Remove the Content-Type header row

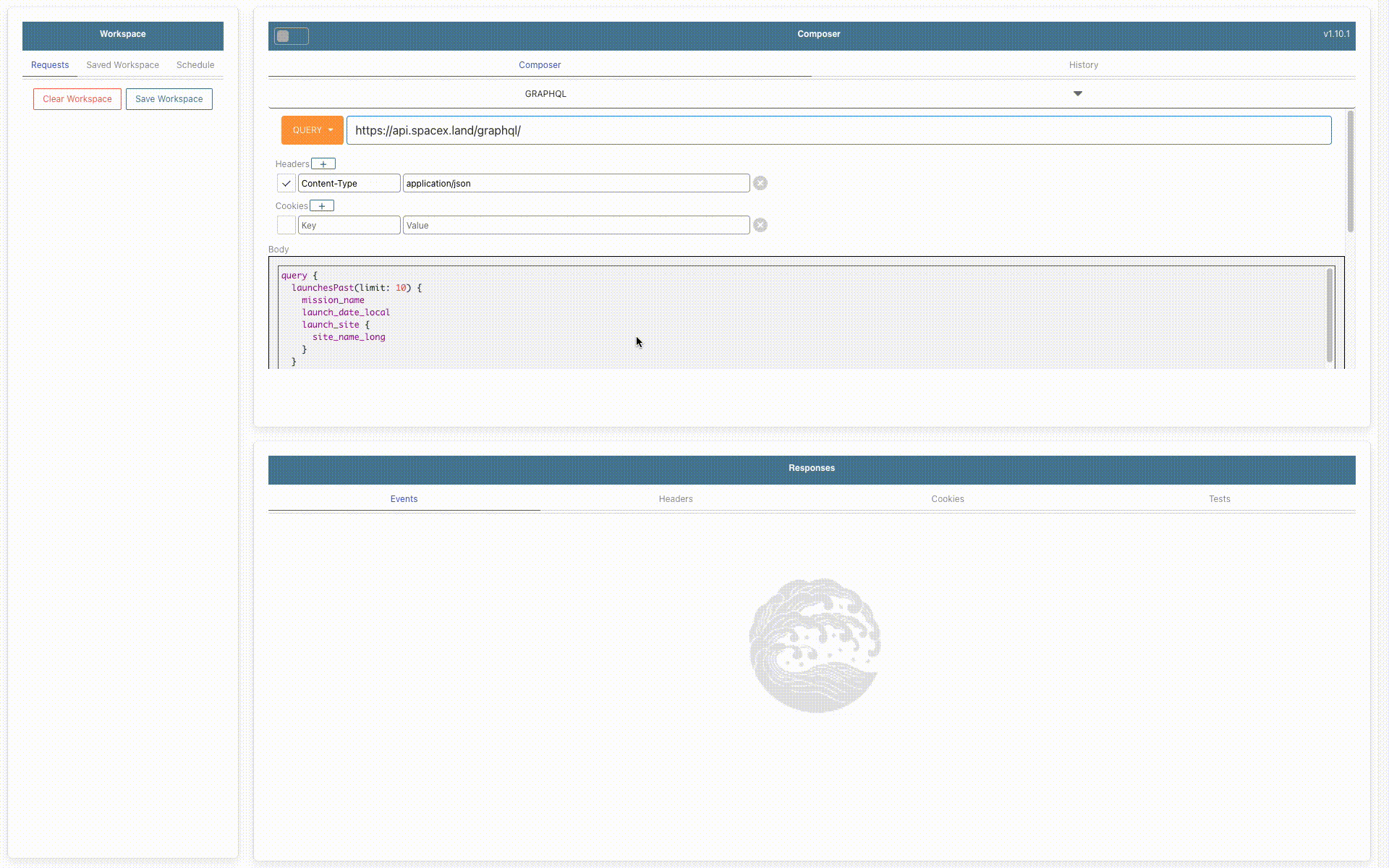(760, 184)
